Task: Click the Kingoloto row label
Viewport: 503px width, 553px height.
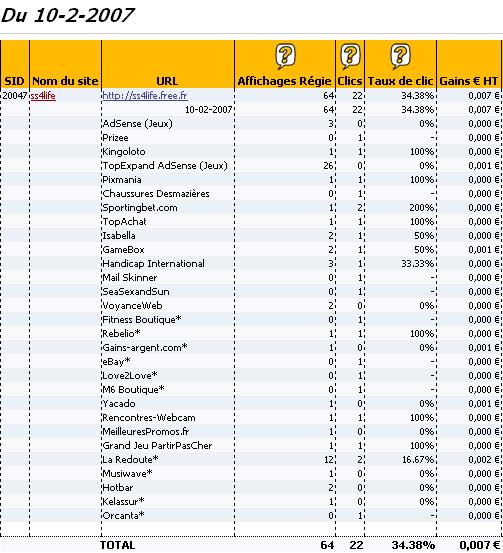Action: 124,152
